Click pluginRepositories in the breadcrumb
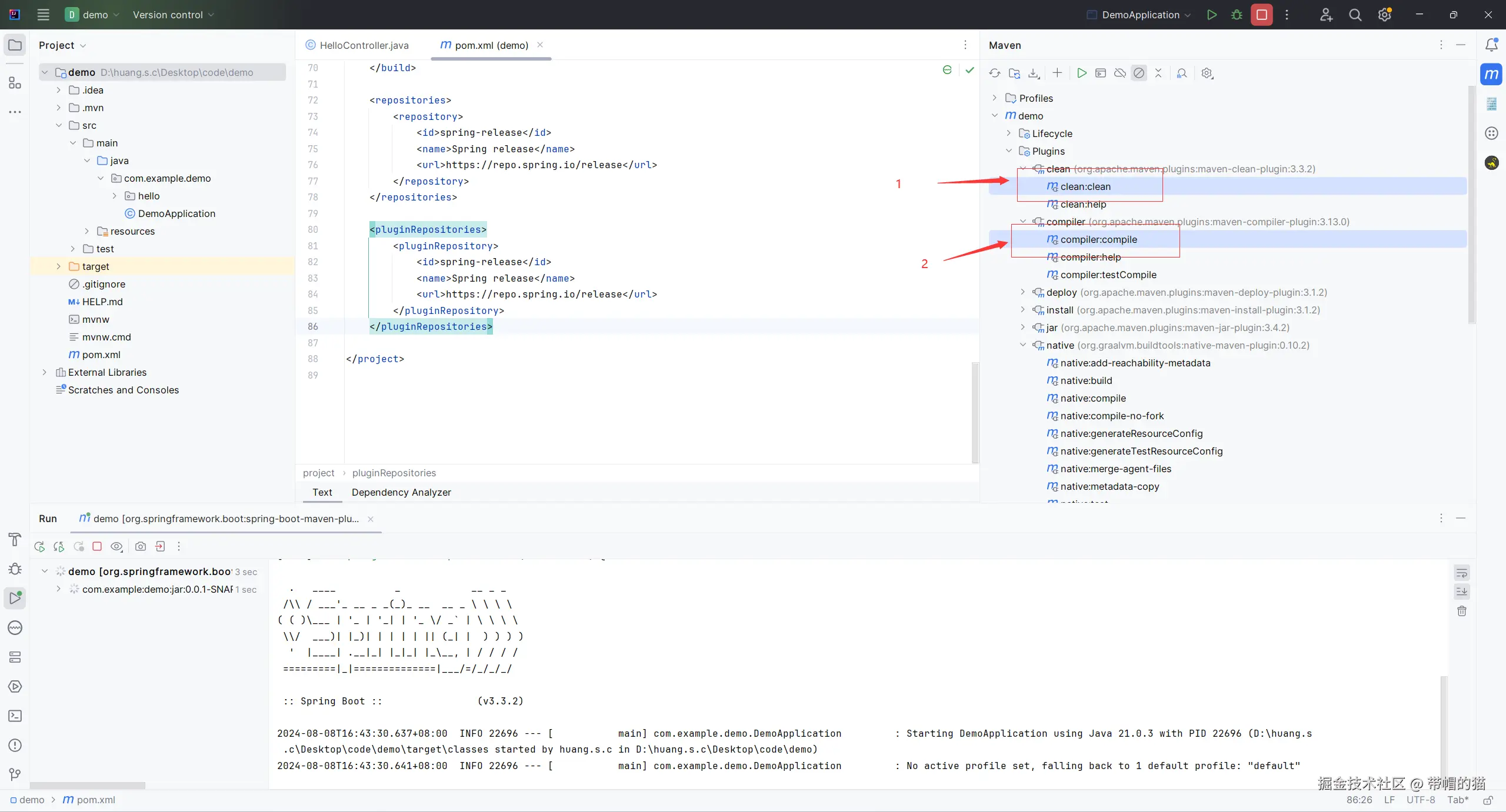 pyautogui.click(x=394, y=473)
